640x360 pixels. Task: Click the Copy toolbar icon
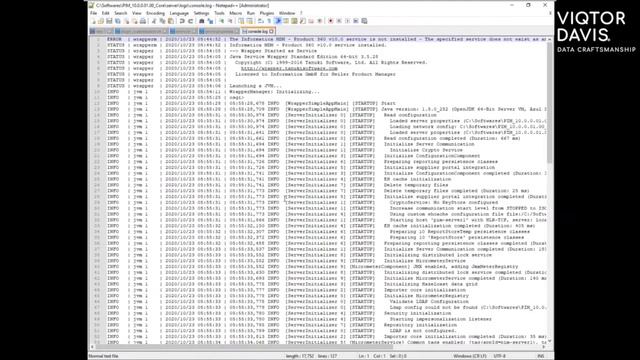[x=162, y=21]
